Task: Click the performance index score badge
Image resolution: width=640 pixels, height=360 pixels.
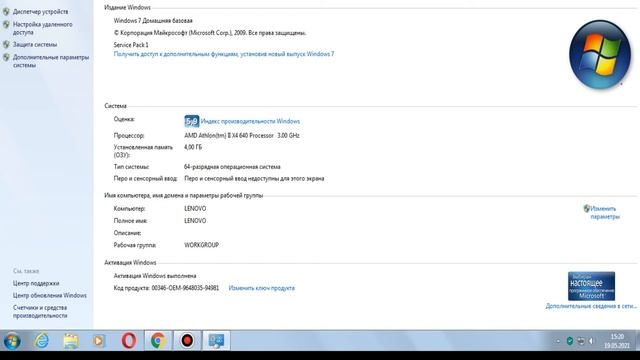Action: pyautogui.click(x=191, y=121)
